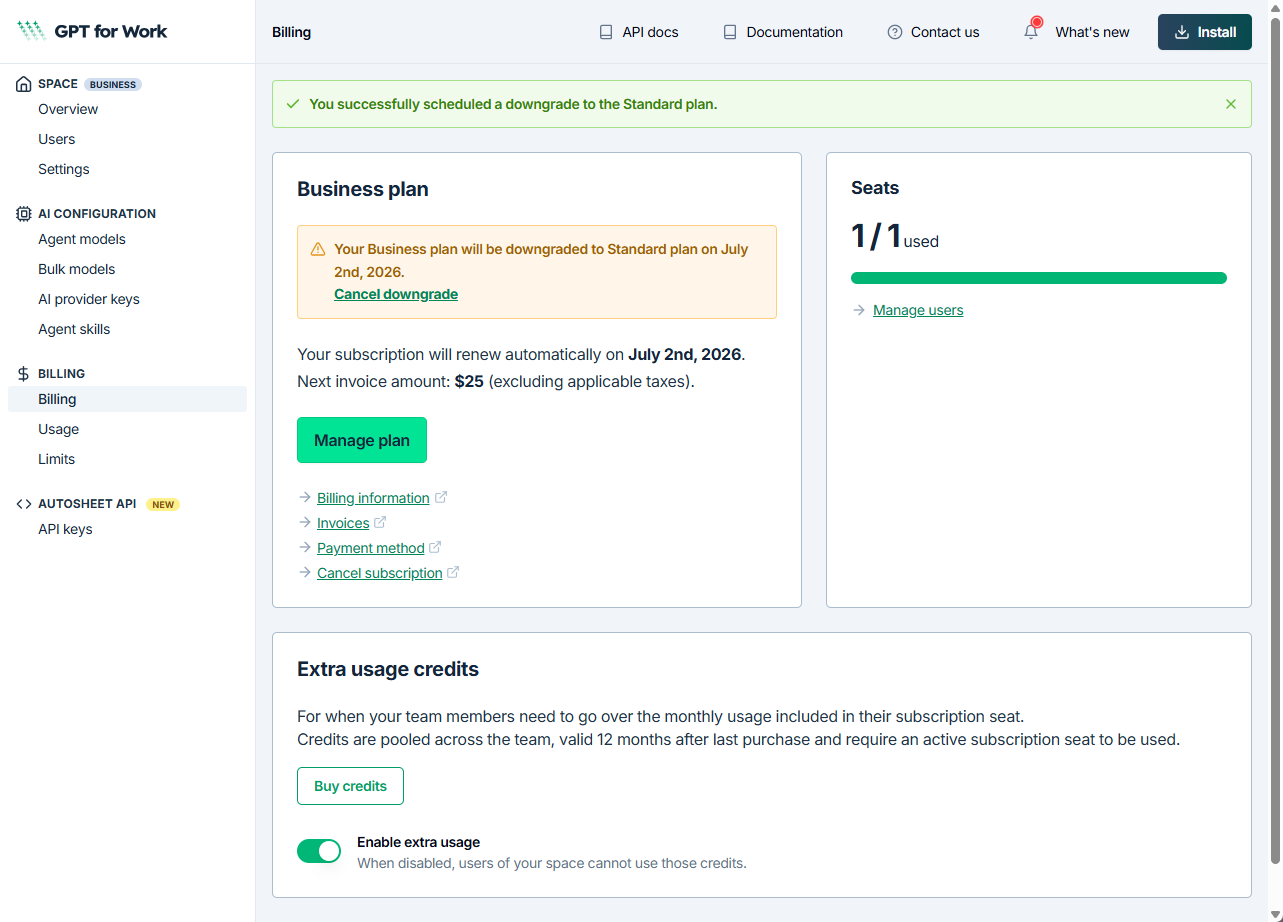Click the seats usage progress bar
The height and width of the screenshot is (922, 1283).
pos(1039,278)
